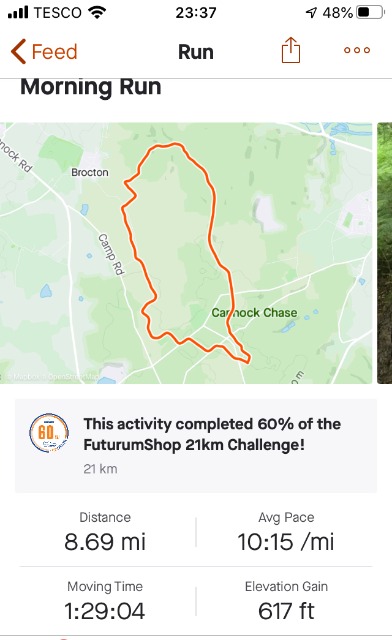
Task: Open the orange route map
Action: [186, 253]
